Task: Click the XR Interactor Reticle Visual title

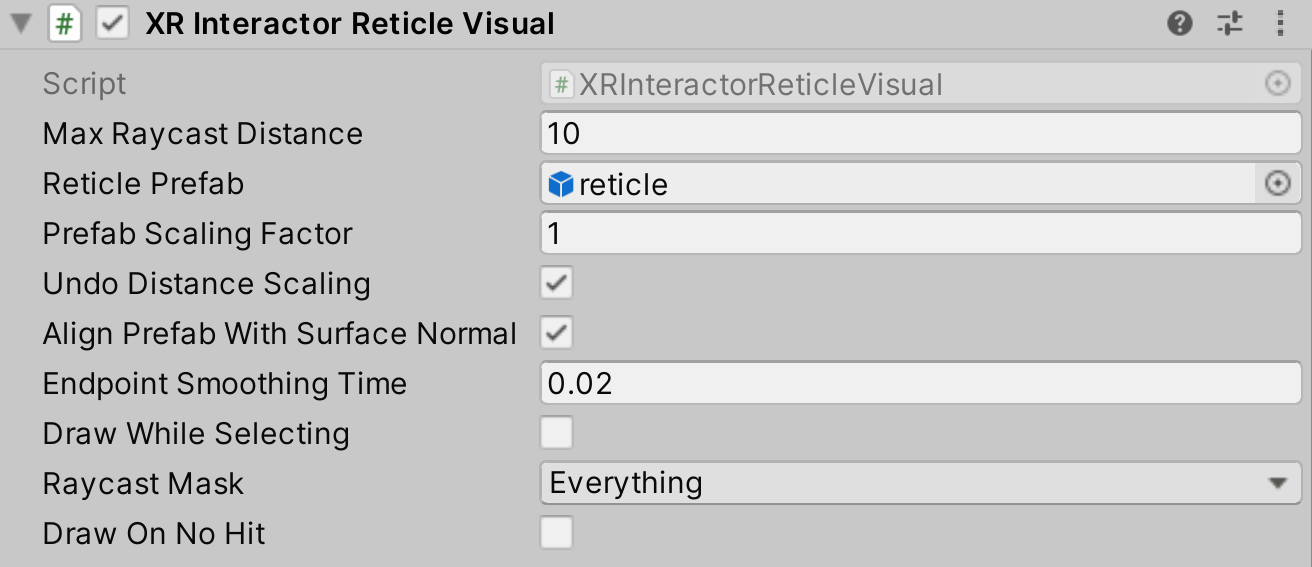Action: coord(350,24)
